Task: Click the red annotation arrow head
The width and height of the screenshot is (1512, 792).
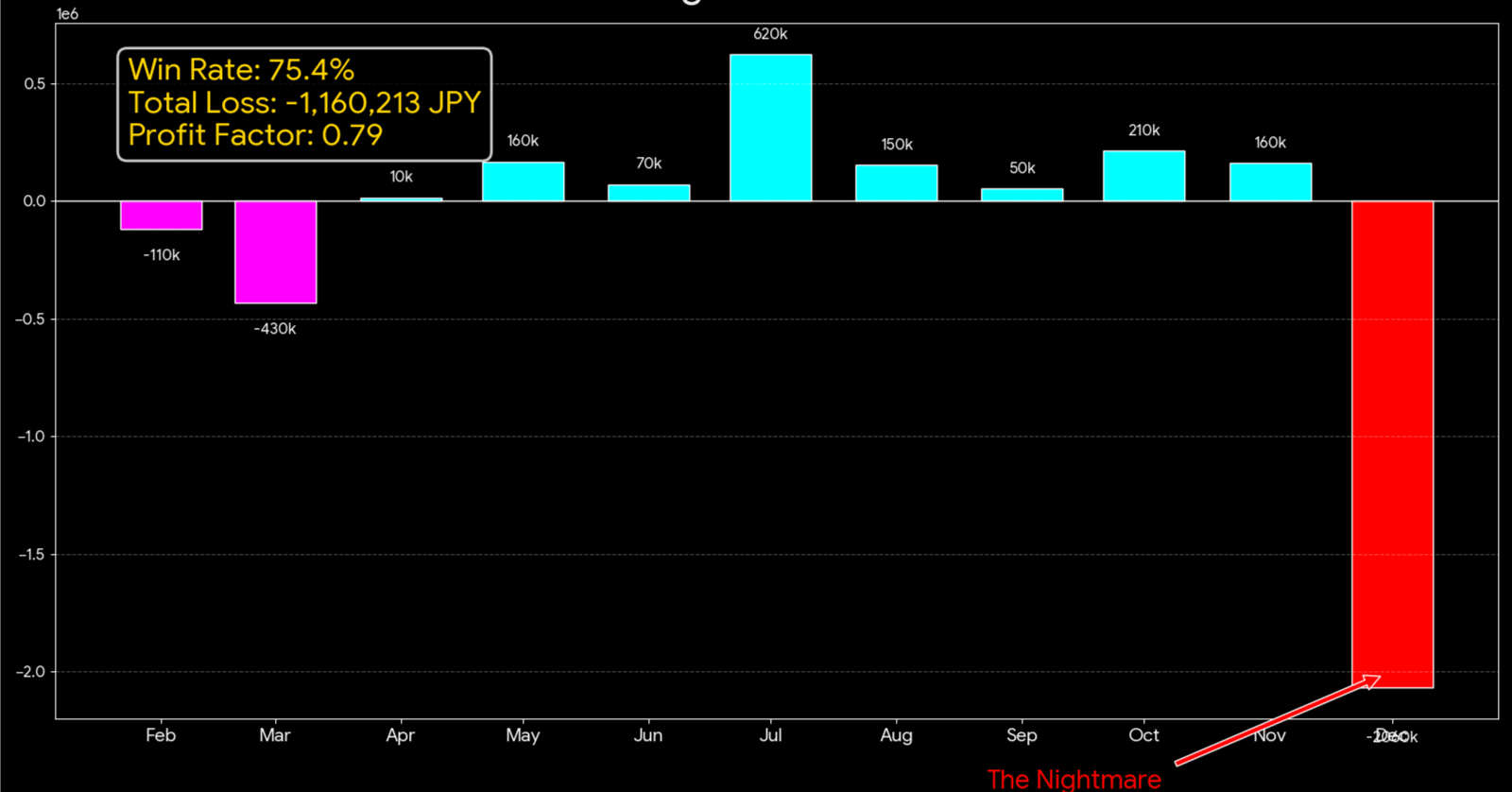Action: [x=1370, y=680]
